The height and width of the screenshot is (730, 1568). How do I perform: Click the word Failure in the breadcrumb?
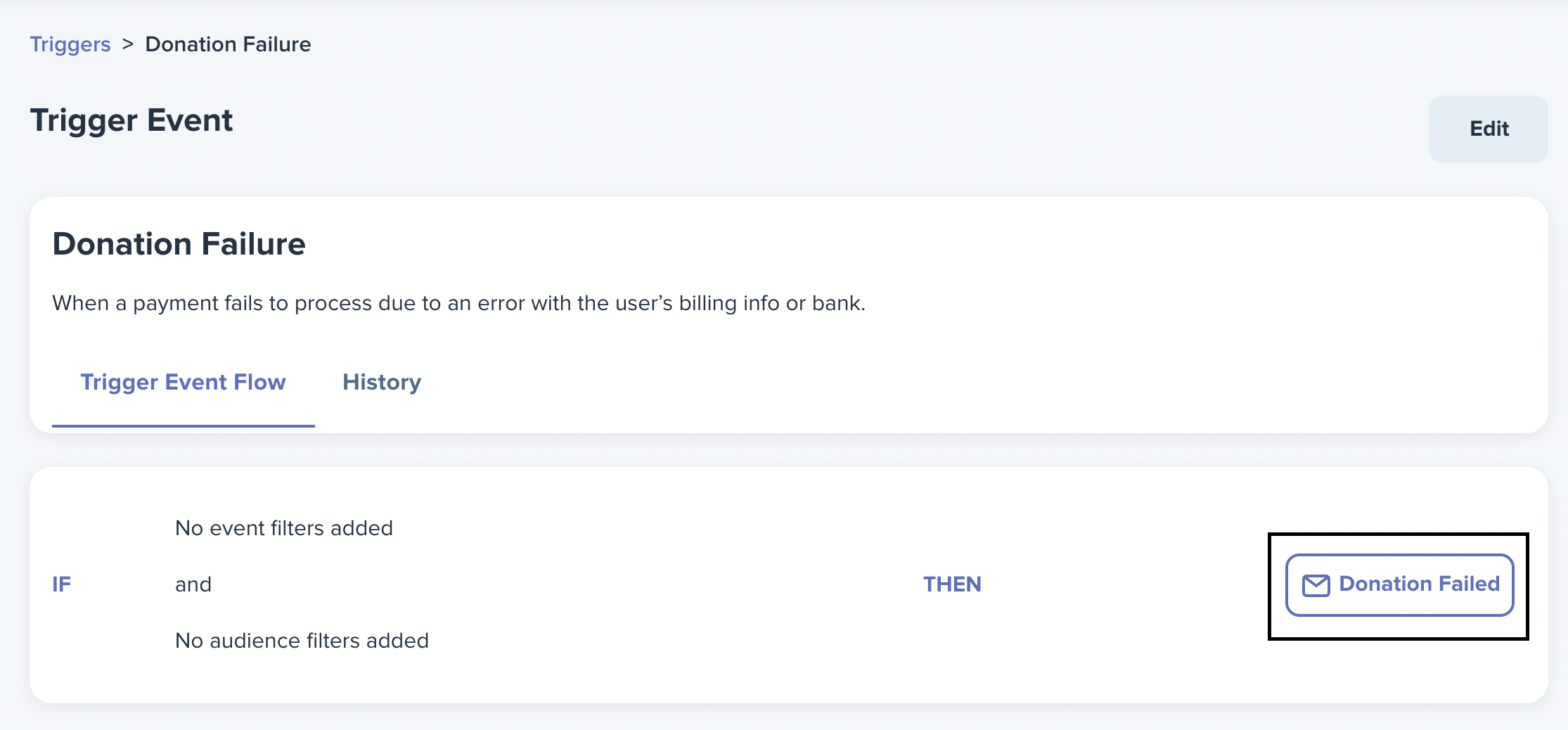point(277,44)
